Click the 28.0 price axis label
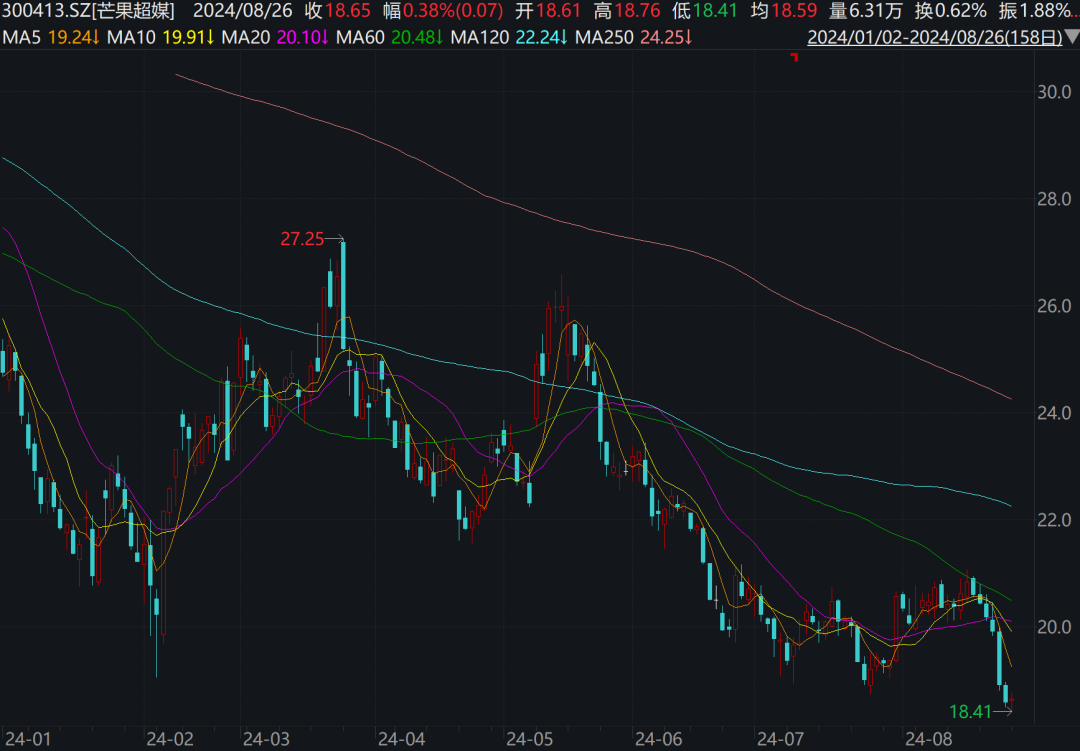Image resolution: width=1080 pixels, height=751 pixels. point(1054,199)
